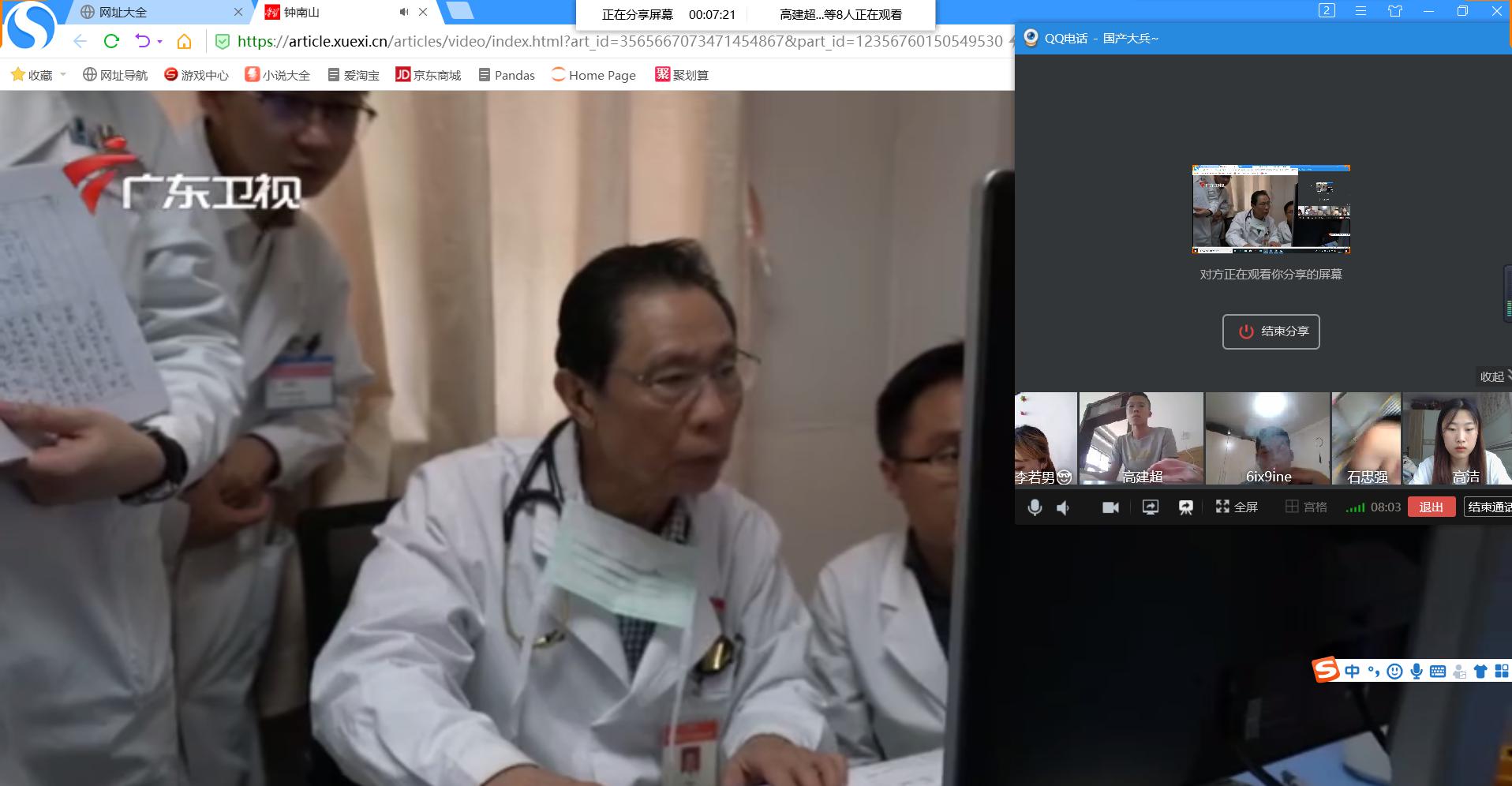Open the undo-close dropdown arrow
1512x786 pixels.
click(x=160, y=41)
